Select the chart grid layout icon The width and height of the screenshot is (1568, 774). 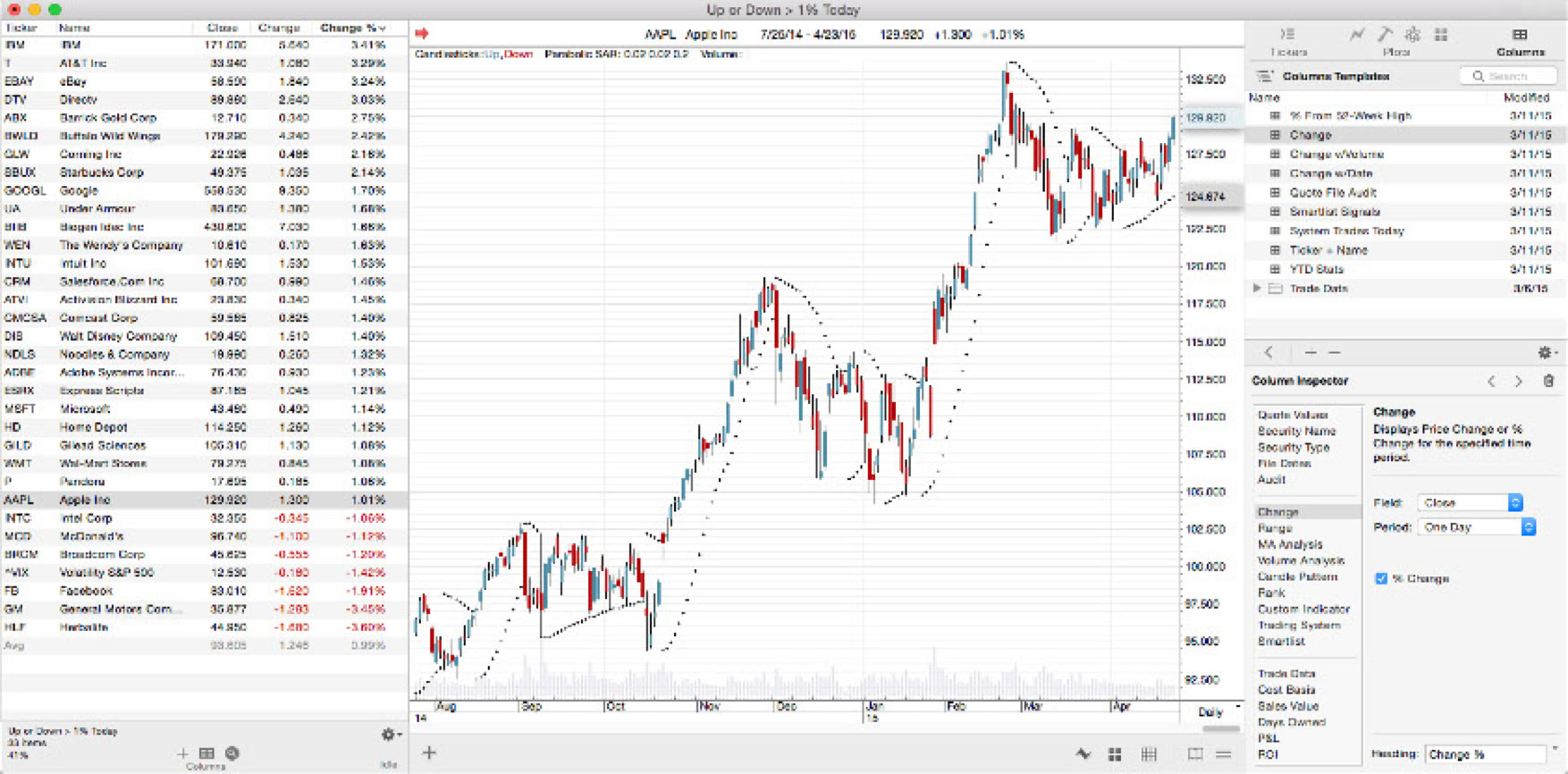(x=1115, y=754)
